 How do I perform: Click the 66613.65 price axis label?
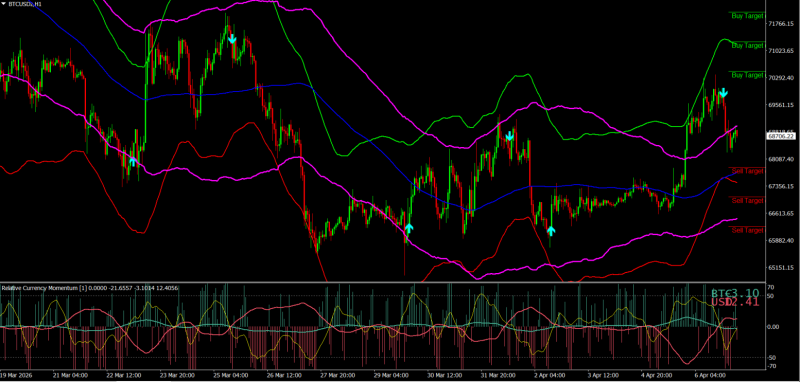click(782, 213)
